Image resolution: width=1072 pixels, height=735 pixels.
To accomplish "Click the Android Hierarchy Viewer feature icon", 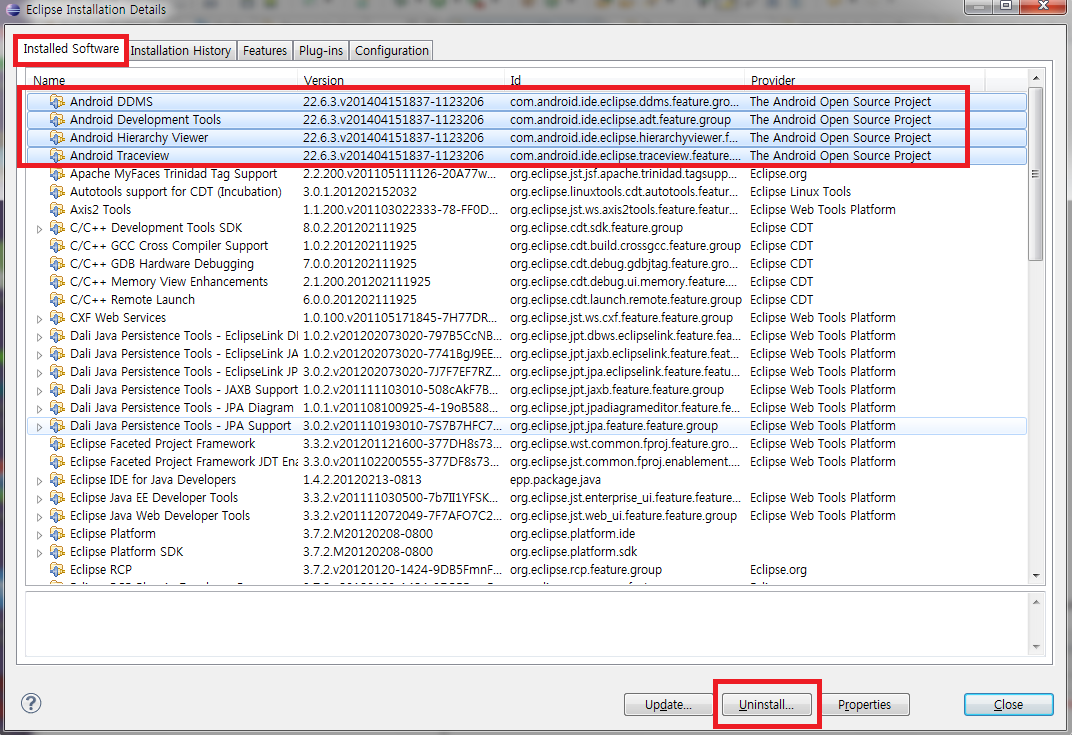I will (58, 137).
